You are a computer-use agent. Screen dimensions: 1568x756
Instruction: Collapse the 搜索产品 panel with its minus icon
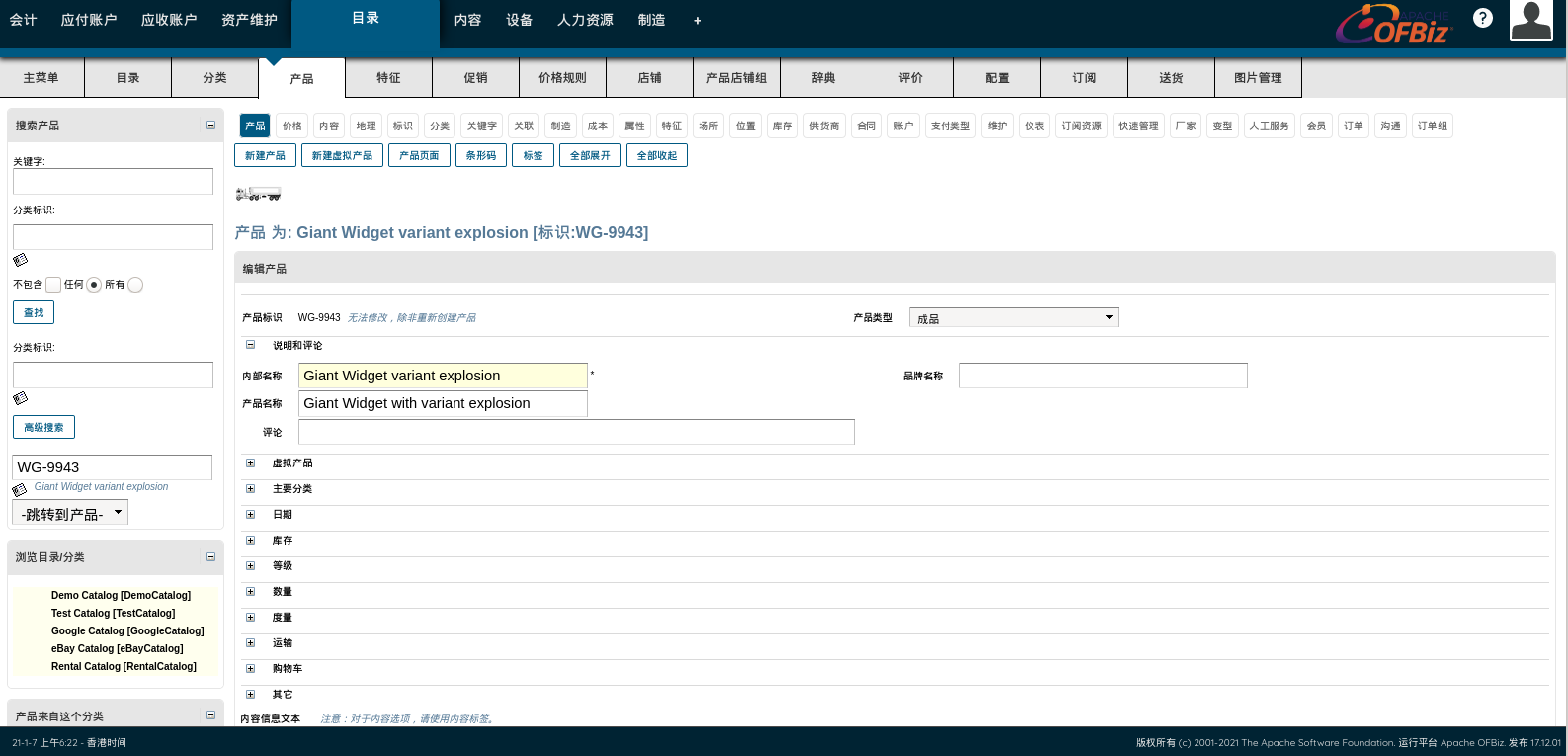tap(210, 126)
